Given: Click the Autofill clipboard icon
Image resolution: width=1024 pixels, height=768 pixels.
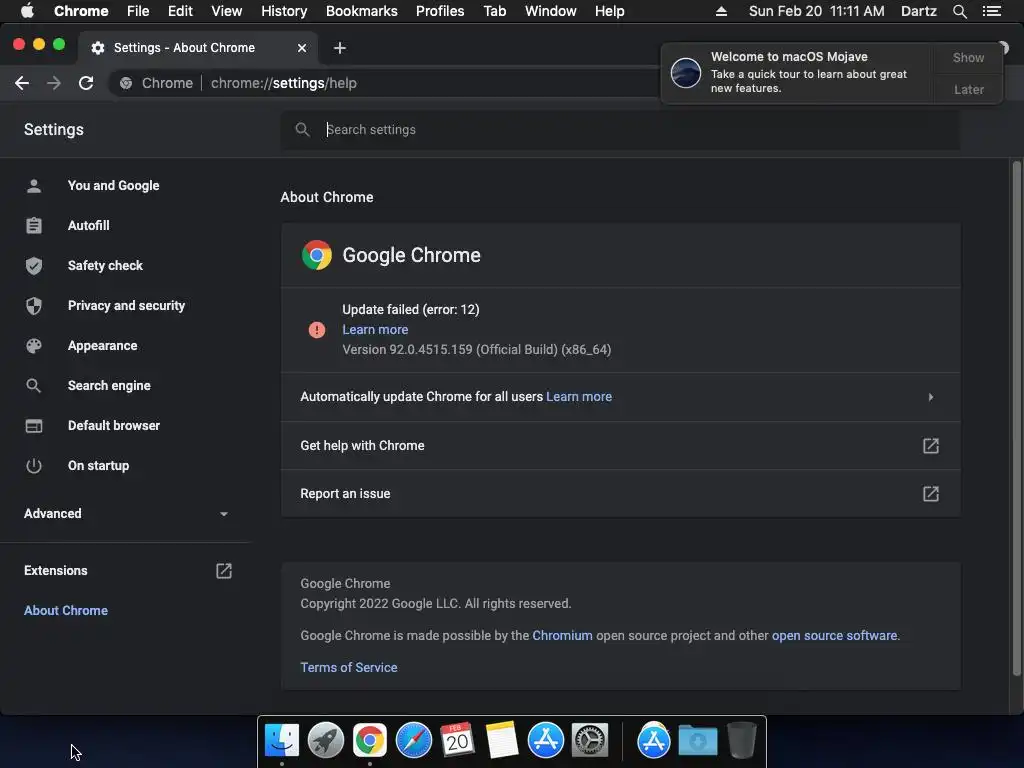Looking at the screenshot, I should pos(34,226).
